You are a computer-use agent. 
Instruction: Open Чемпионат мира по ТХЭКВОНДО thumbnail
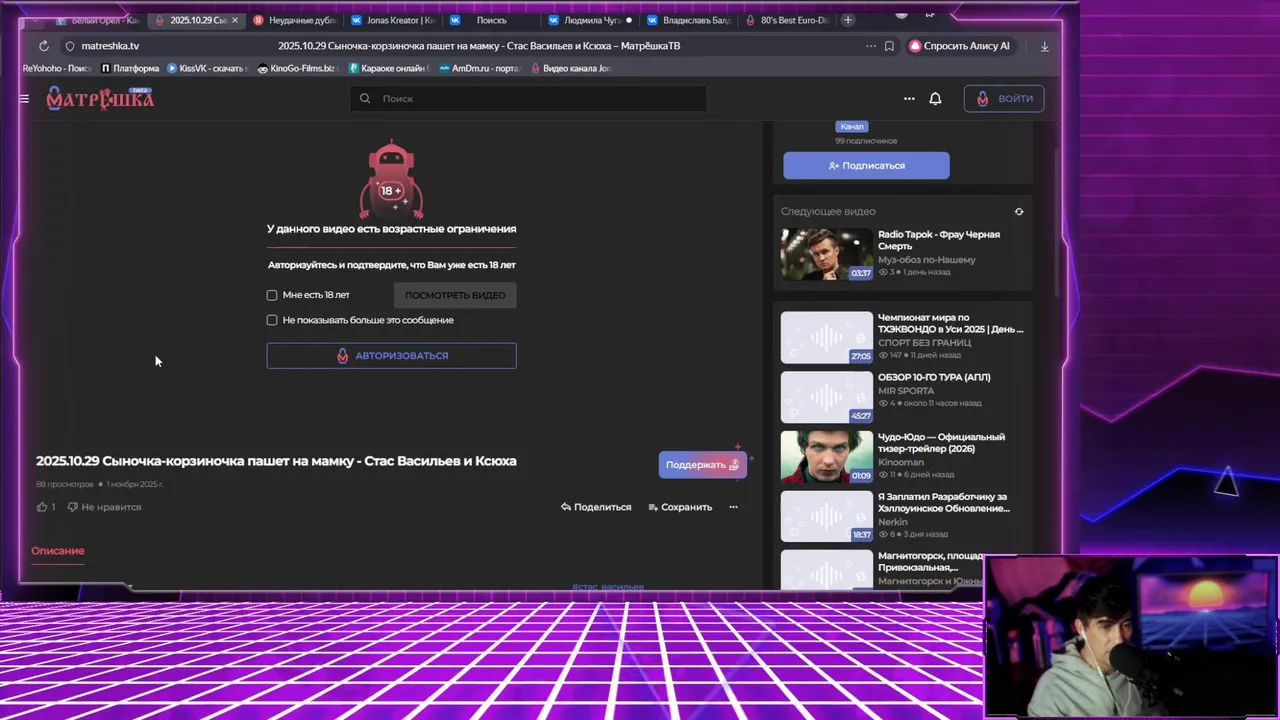click(826, 338)
